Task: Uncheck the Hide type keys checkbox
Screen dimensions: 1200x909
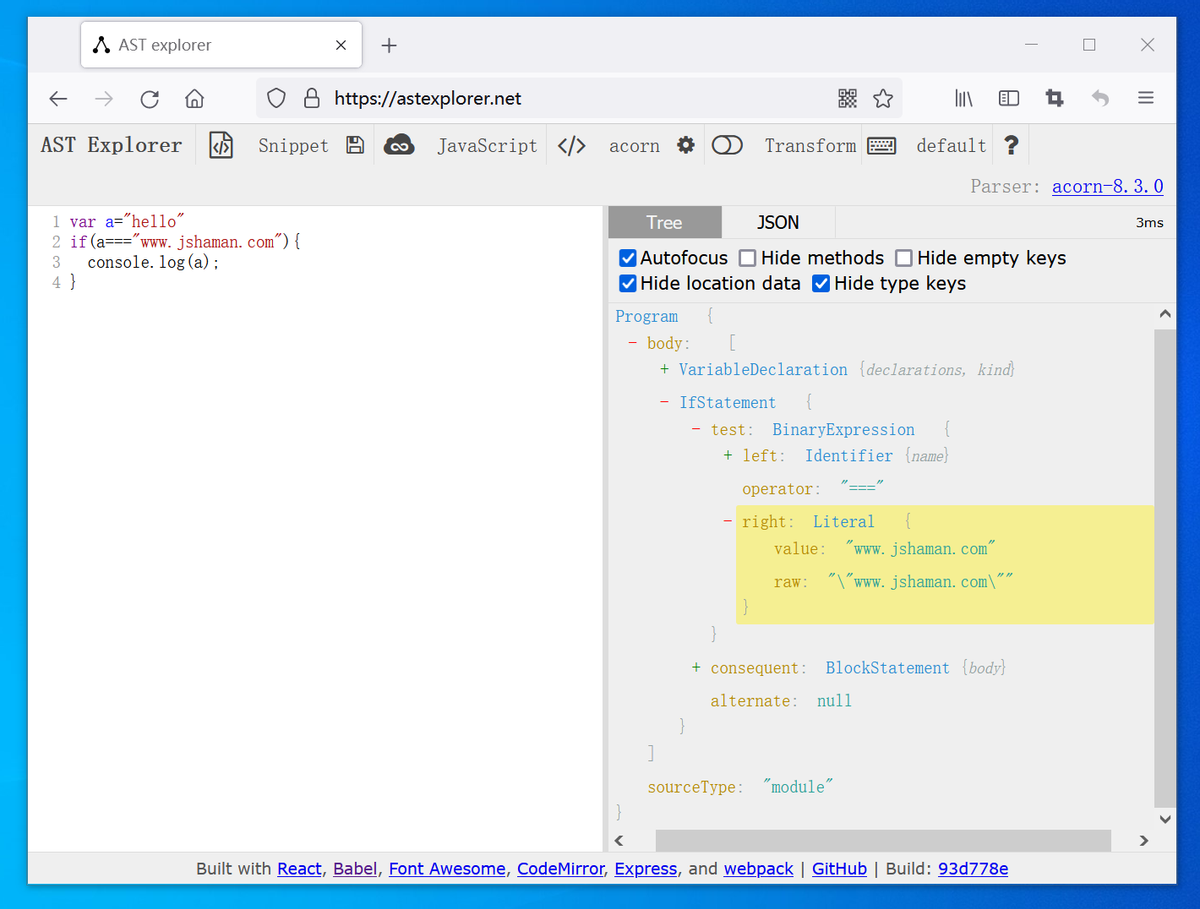Action: pyautogui.click(x=822, y=284)
